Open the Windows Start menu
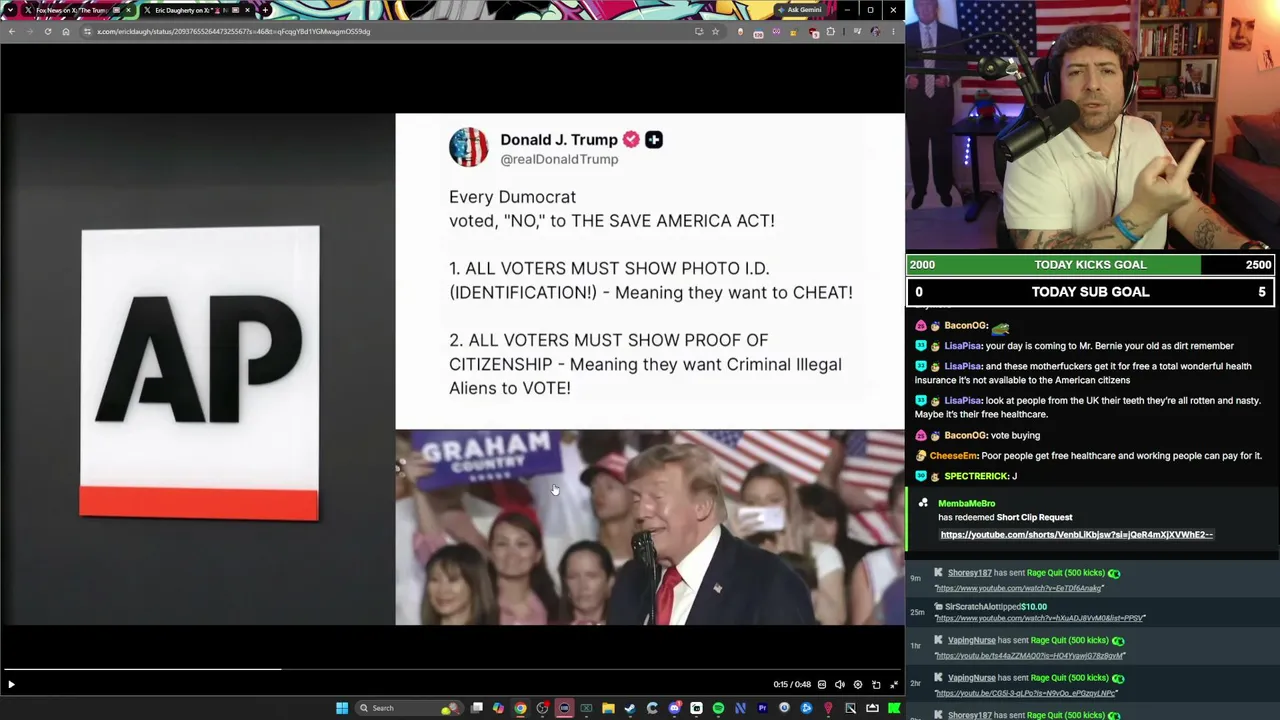 pyautogui.click(x=342, y=708)
